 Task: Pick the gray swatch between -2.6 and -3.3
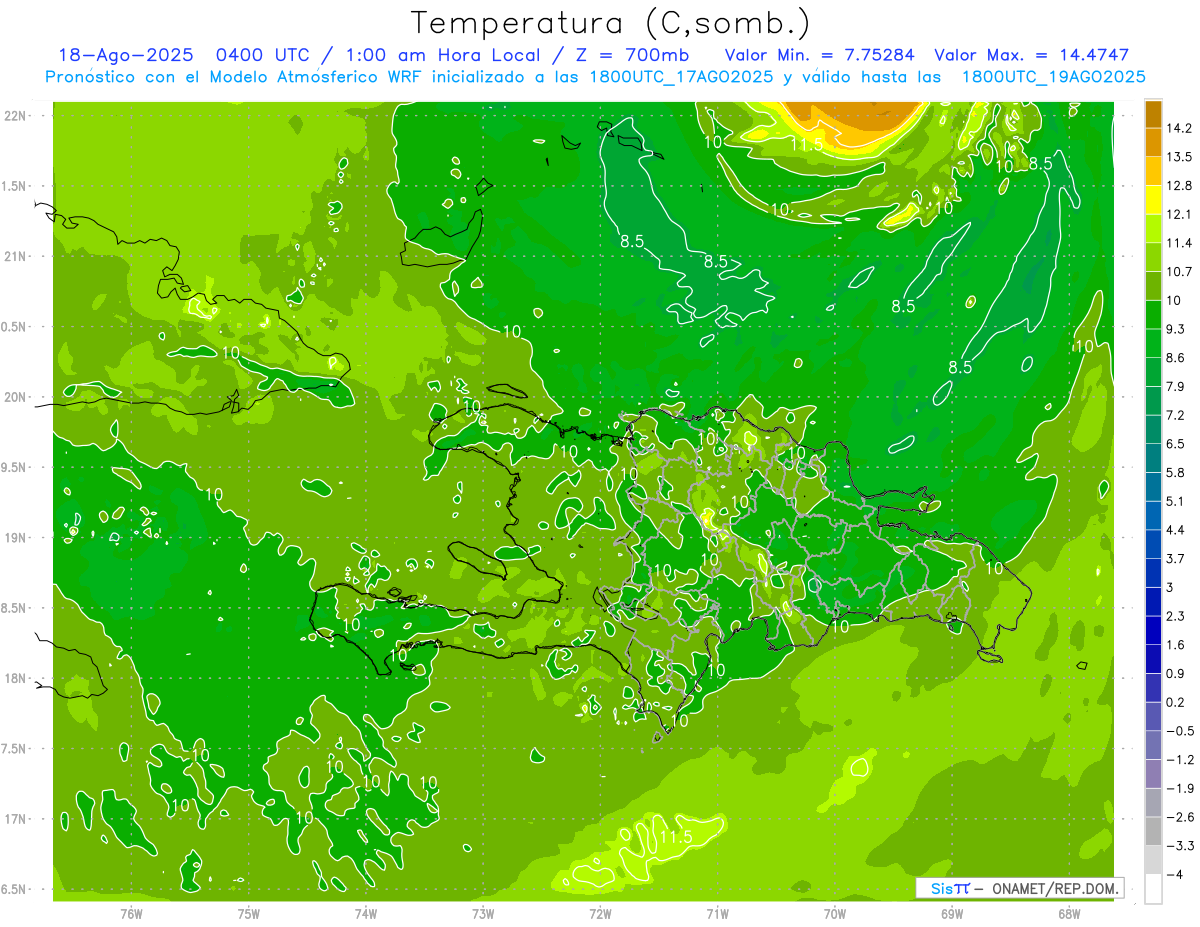[1153, 831]
